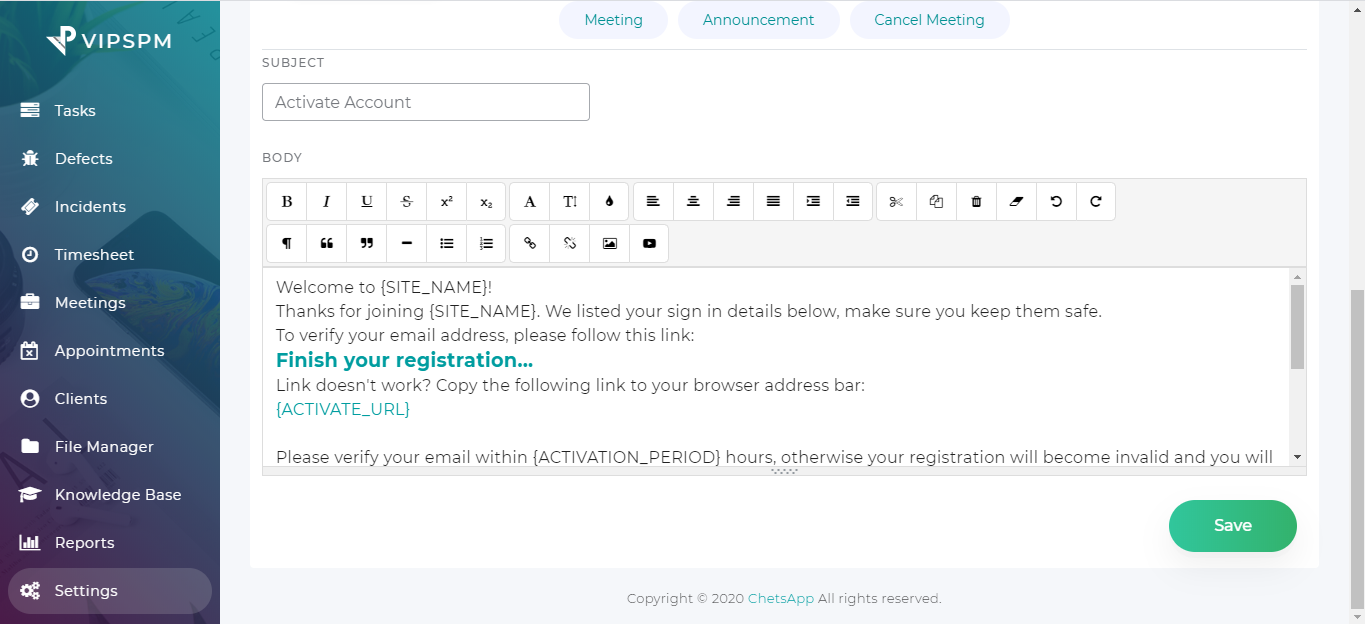Click the Subject input field
The image size is (1365, 624).
(426, 102)
